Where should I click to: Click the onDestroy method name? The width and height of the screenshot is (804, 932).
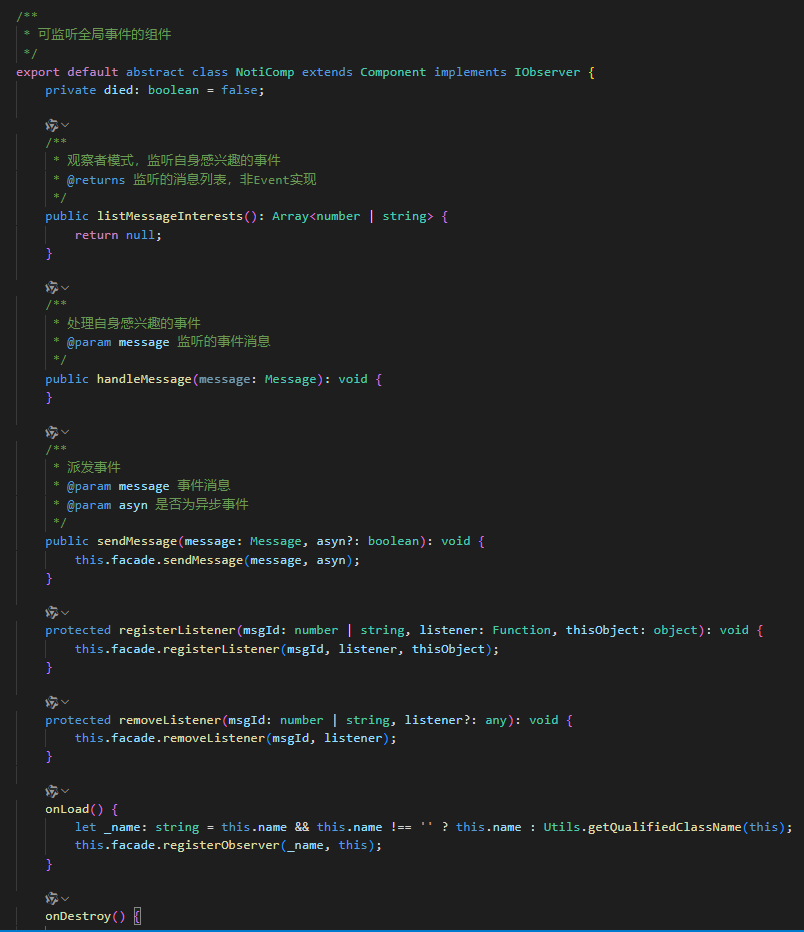point(78,916)
